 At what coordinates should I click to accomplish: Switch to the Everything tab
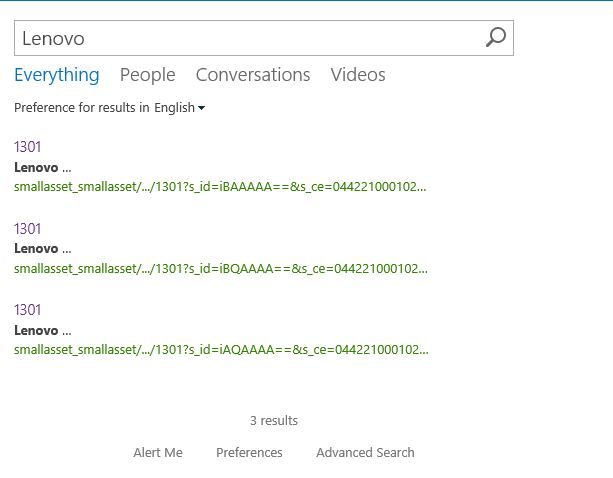(x=57, y=75)
